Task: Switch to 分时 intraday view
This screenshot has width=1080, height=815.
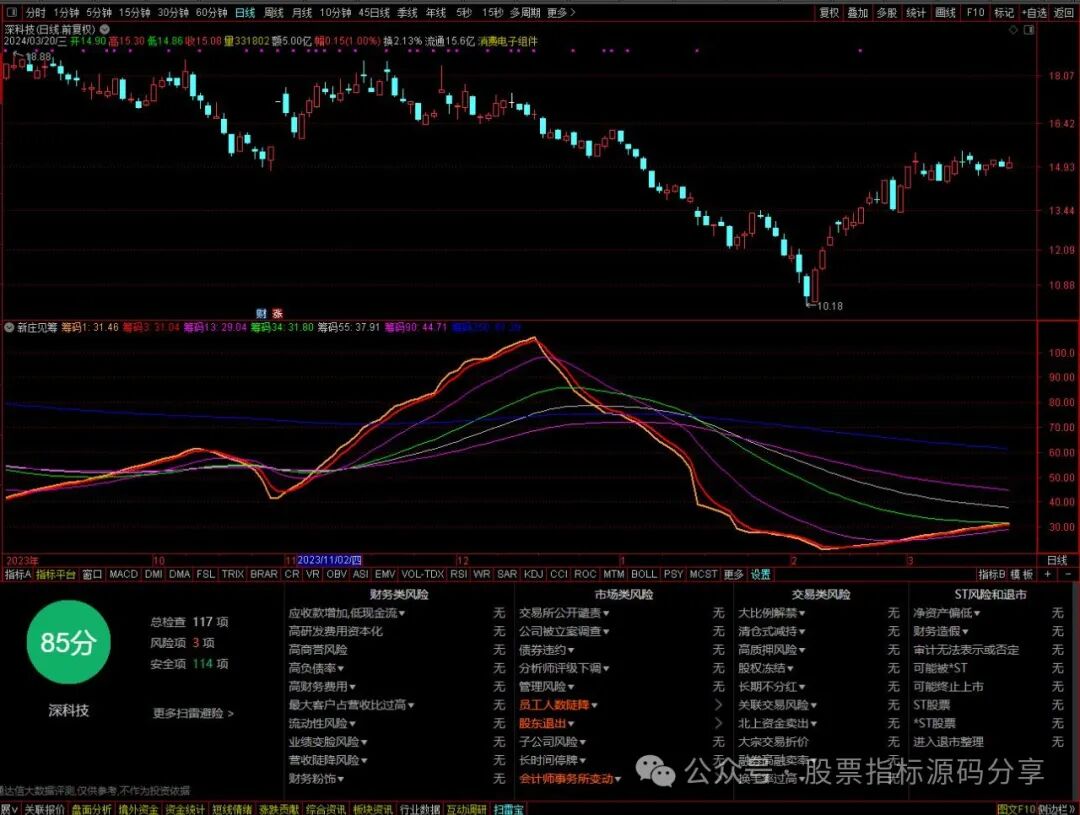Action: 36,12
